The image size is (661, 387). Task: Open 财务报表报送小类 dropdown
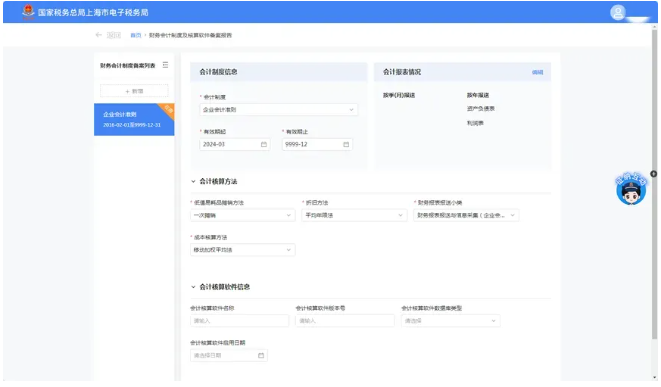[x=466, y=215]
